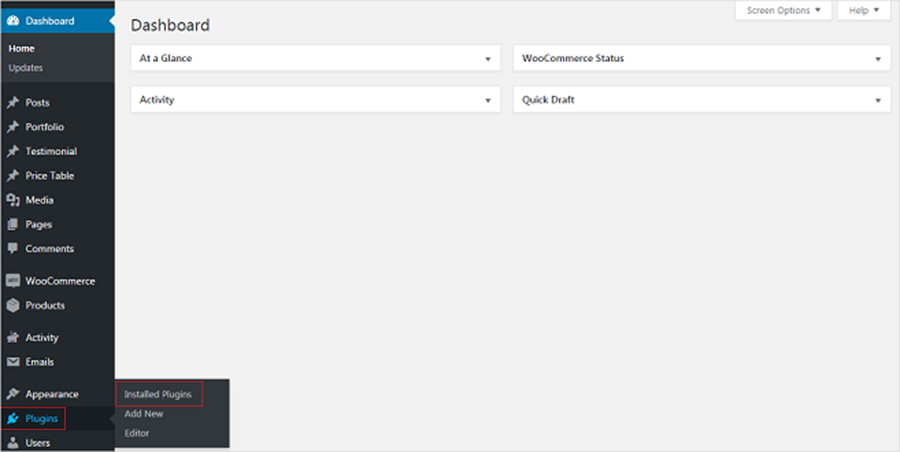900x452 pixels.
Task: Open the Price Table menu label
Action: [x=50, y=176]
